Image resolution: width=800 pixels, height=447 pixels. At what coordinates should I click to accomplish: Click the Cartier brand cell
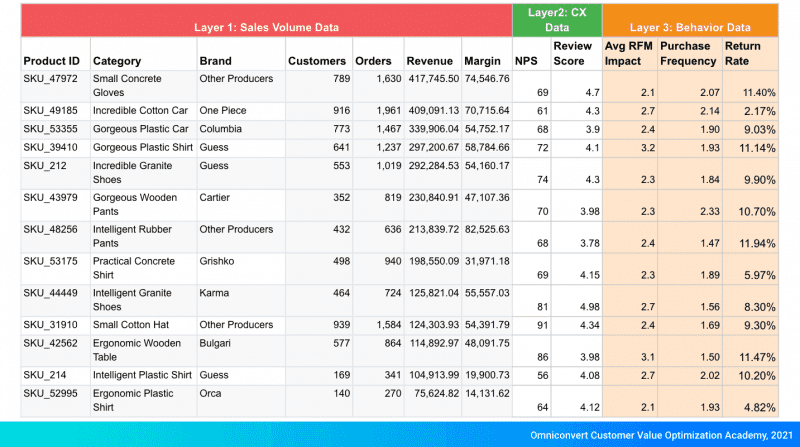point(215,197)
